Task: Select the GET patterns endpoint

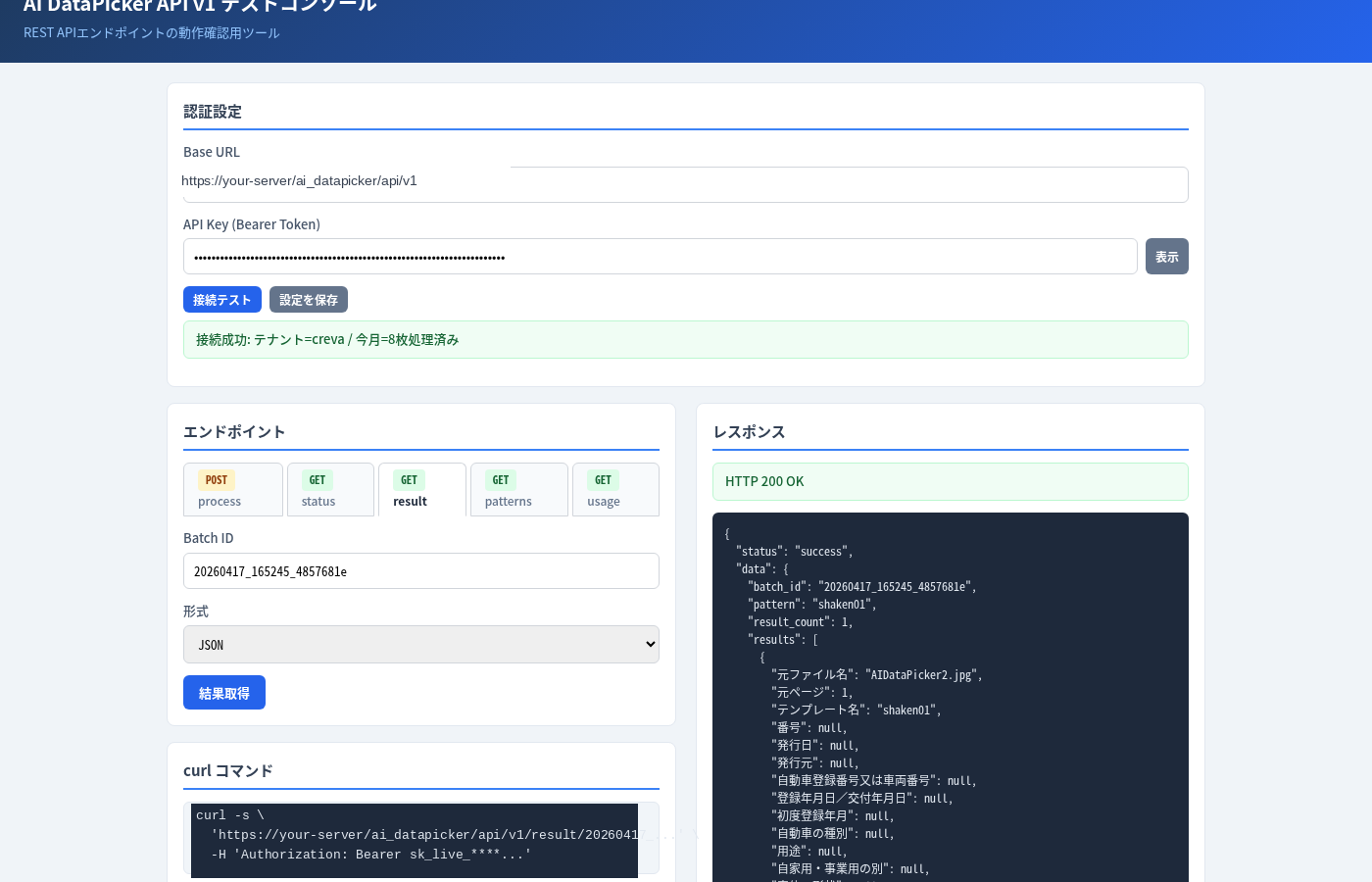Action: tap(518, 490)
